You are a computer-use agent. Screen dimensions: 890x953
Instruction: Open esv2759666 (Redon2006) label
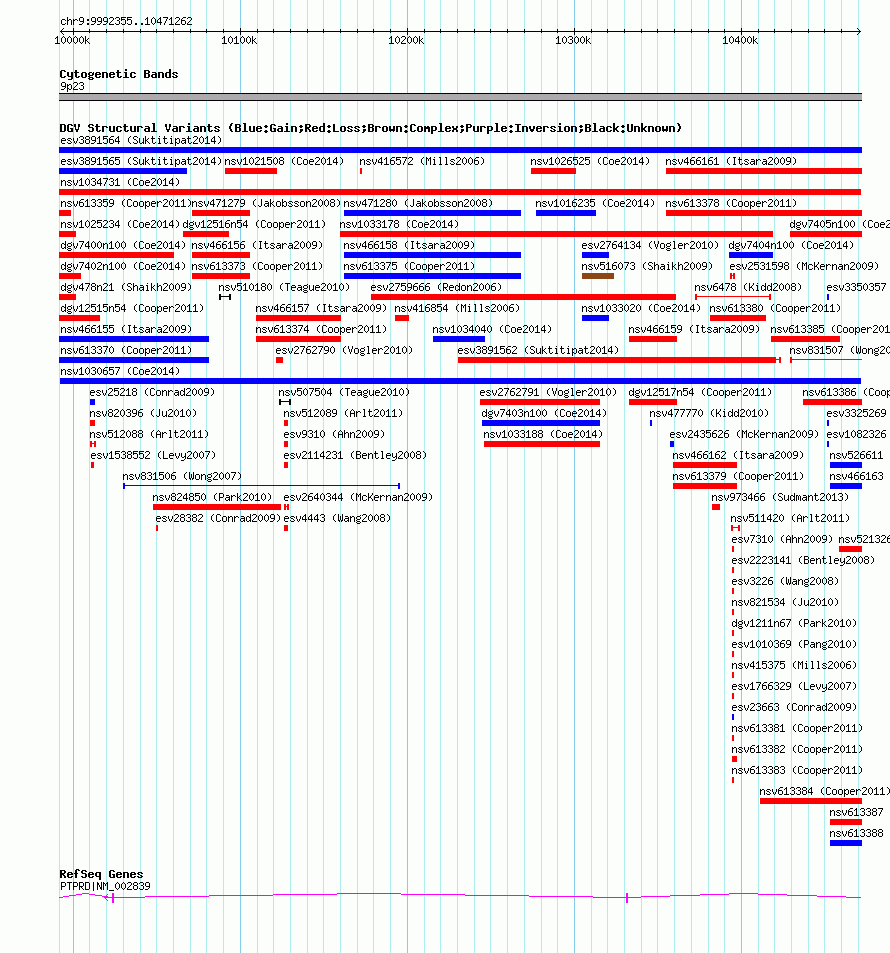pos(436,287)
